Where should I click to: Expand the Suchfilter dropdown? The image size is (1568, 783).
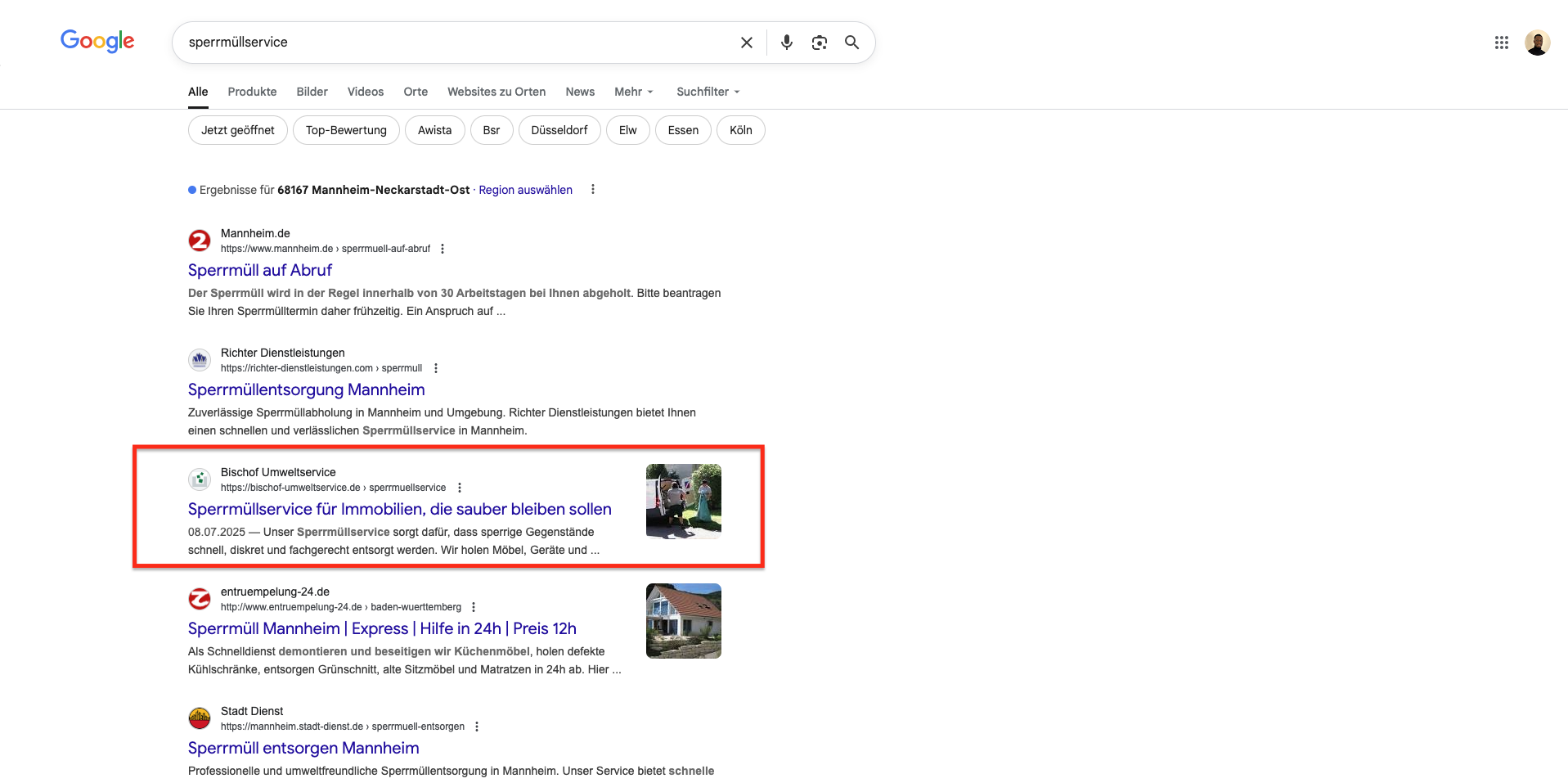coord(708,92)
